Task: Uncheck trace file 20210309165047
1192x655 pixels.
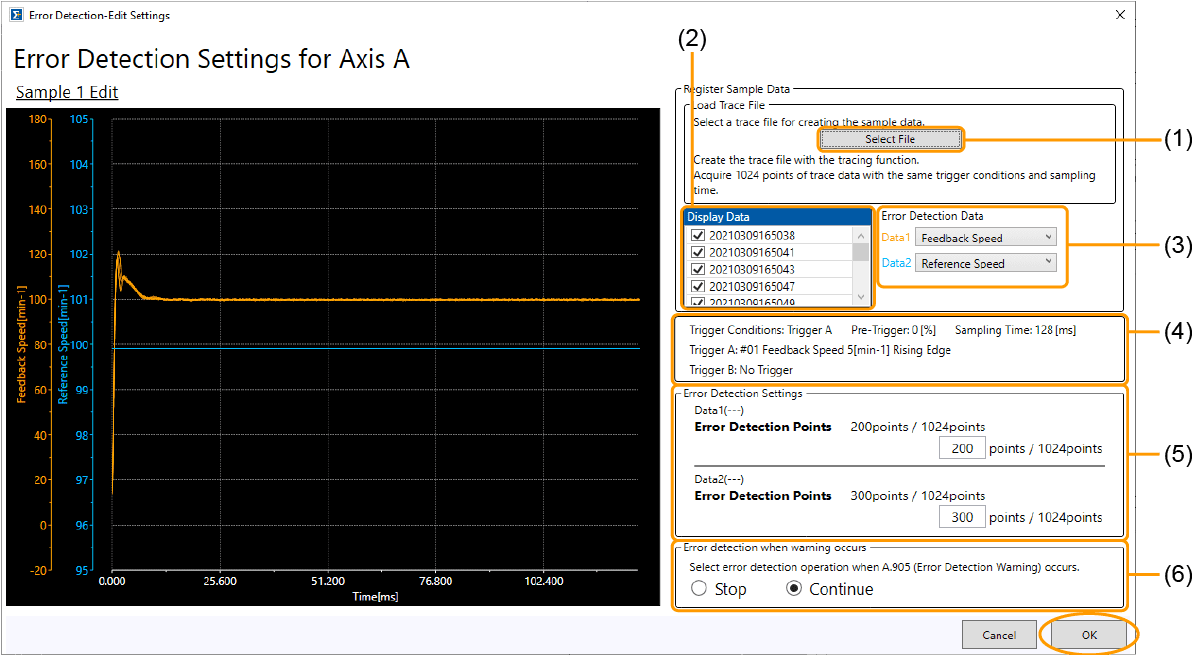Action: click(698, 287)
